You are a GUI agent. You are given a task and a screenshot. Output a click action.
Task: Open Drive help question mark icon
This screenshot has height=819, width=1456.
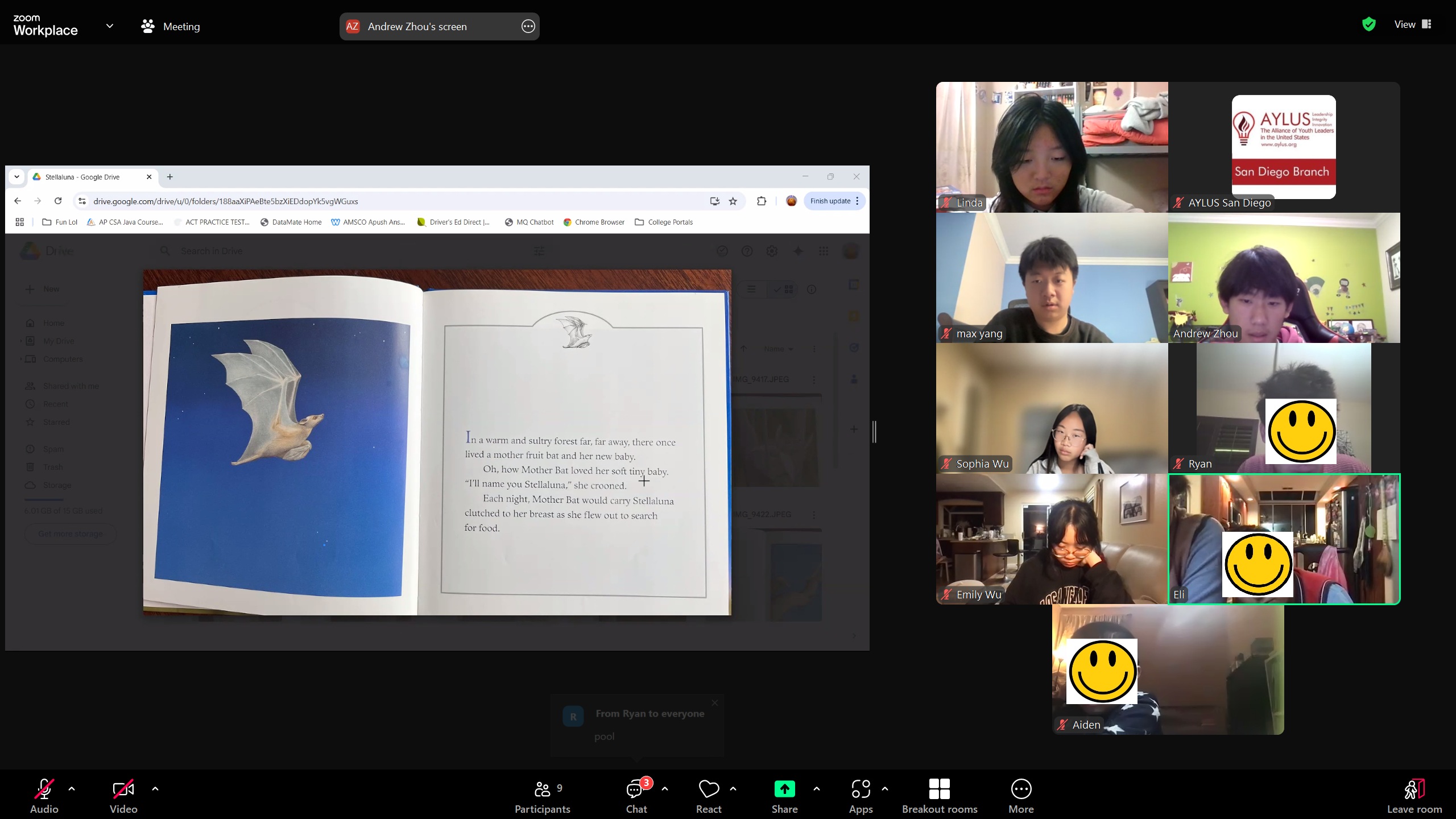(747, 251)
